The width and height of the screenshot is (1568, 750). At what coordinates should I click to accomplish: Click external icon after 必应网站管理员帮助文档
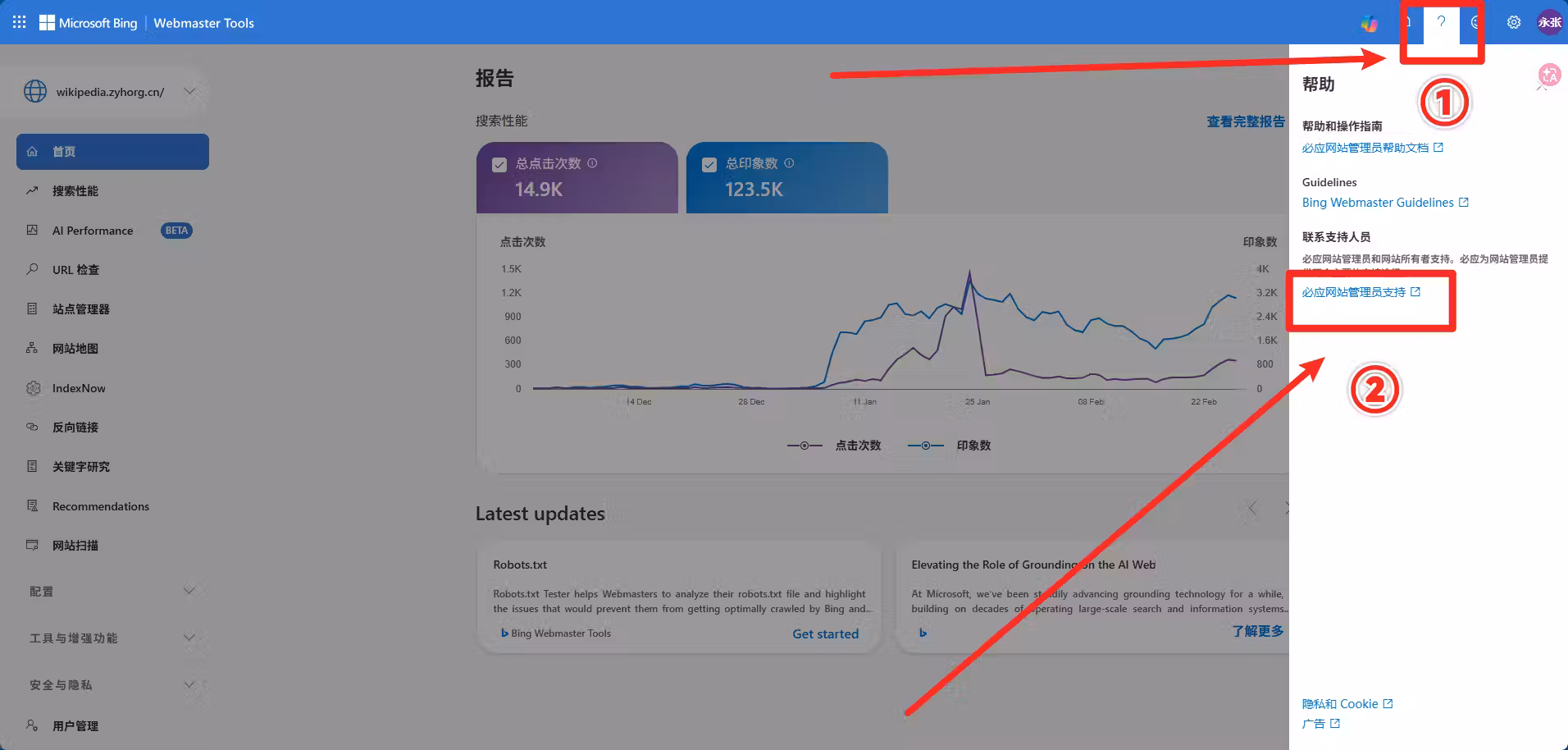[x=1438, y=148]
